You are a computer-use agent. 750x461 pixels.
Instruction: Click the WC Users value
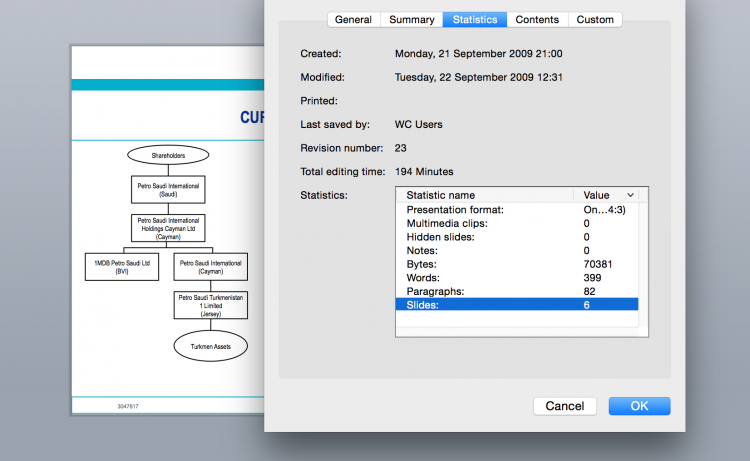point(419,124)
